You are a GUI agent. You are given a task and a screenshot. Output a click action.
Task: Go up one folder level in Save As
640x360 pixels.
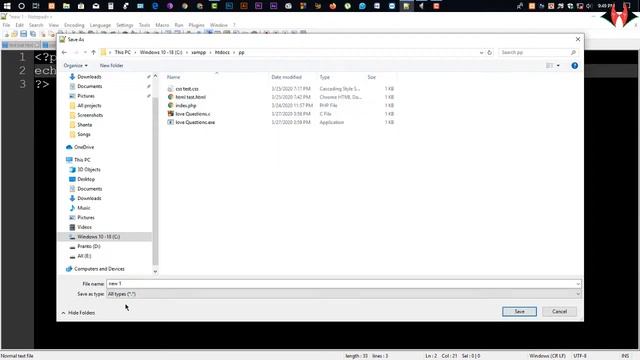93,52
